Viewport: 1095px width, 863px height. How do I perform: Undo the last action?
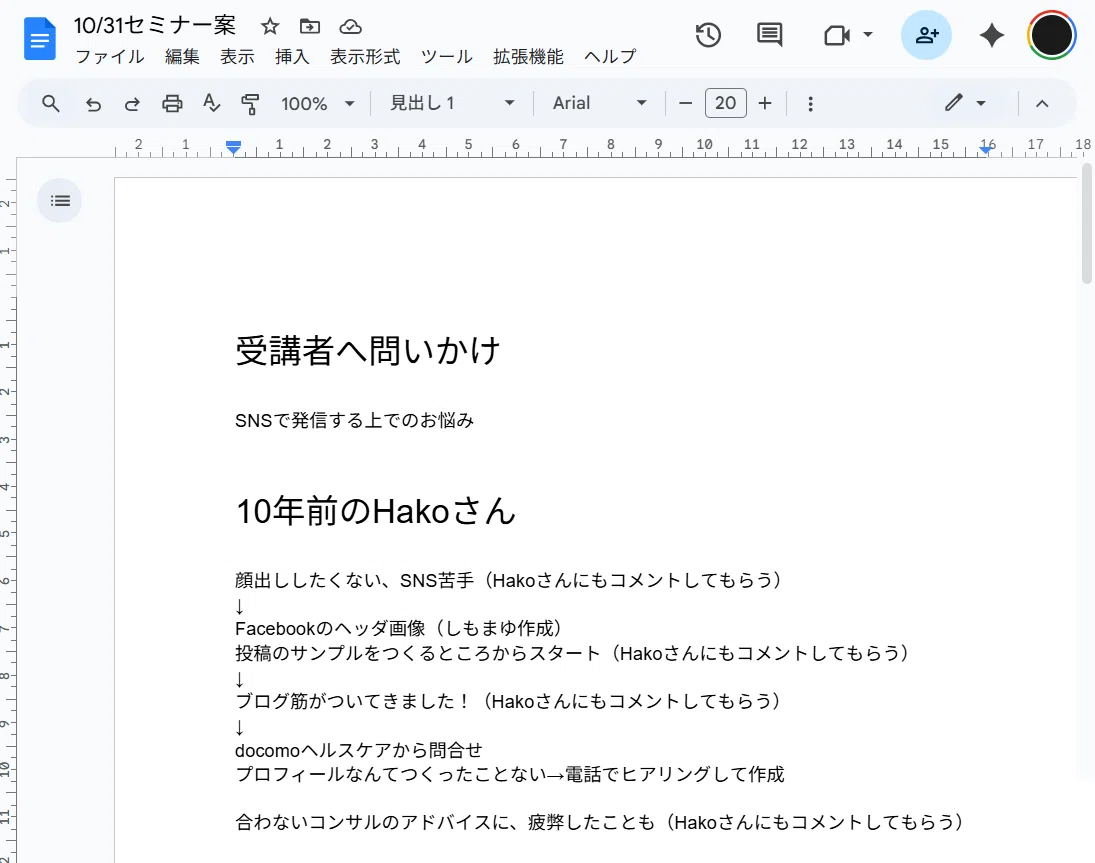click(x=93, y=104)
